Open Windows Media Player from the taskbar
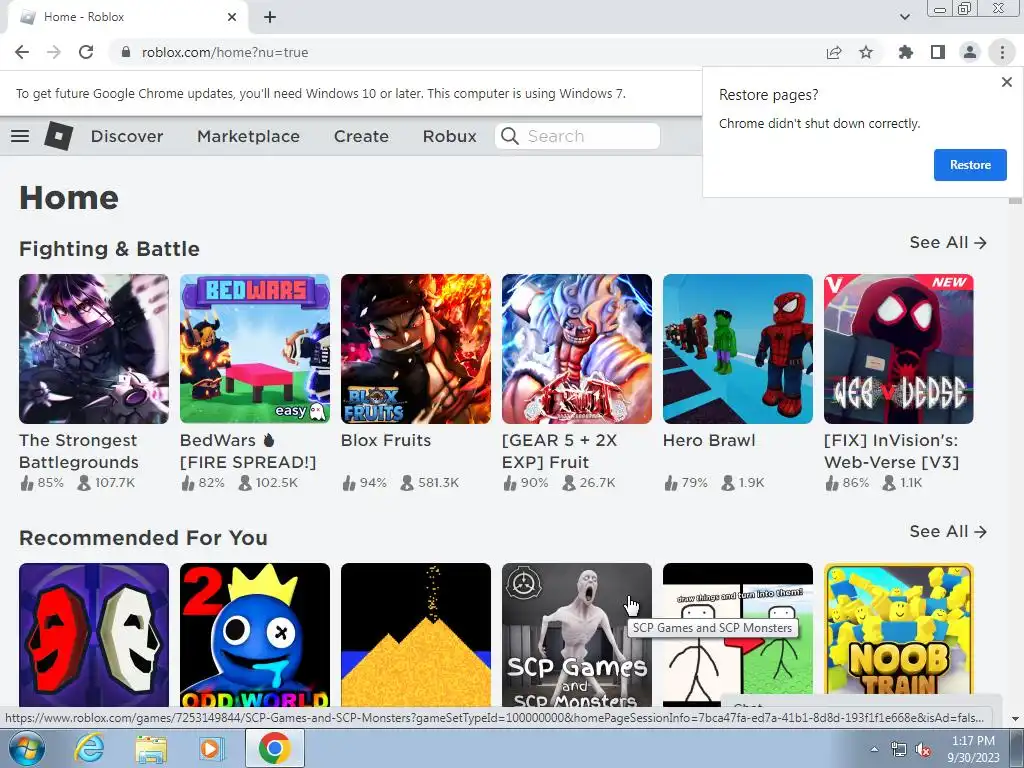 [x=211, y=749]
